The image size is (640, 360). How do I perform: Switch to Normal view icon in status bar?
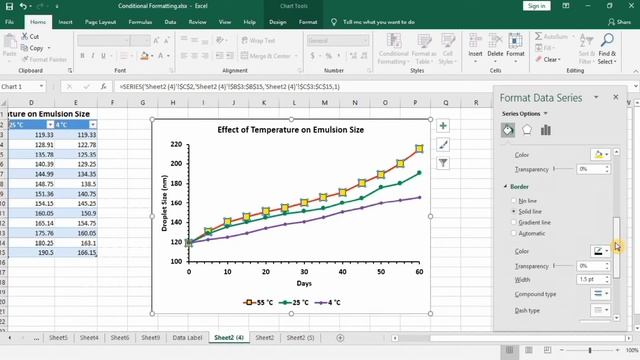tap(509, 350)
